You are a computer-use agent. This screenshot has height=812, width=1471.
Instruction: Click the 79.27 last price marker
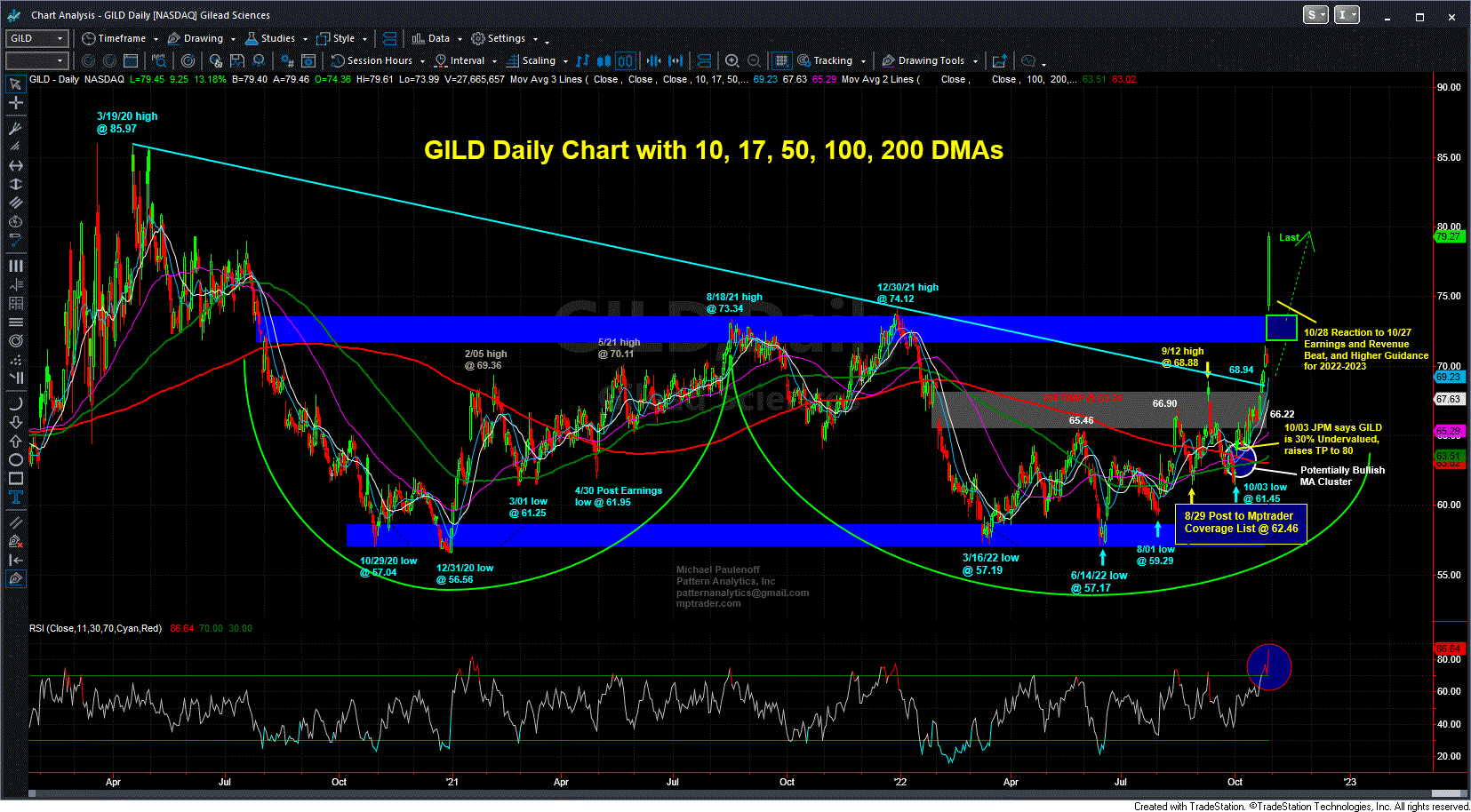pyautogui.click(x=1448, y=236)
